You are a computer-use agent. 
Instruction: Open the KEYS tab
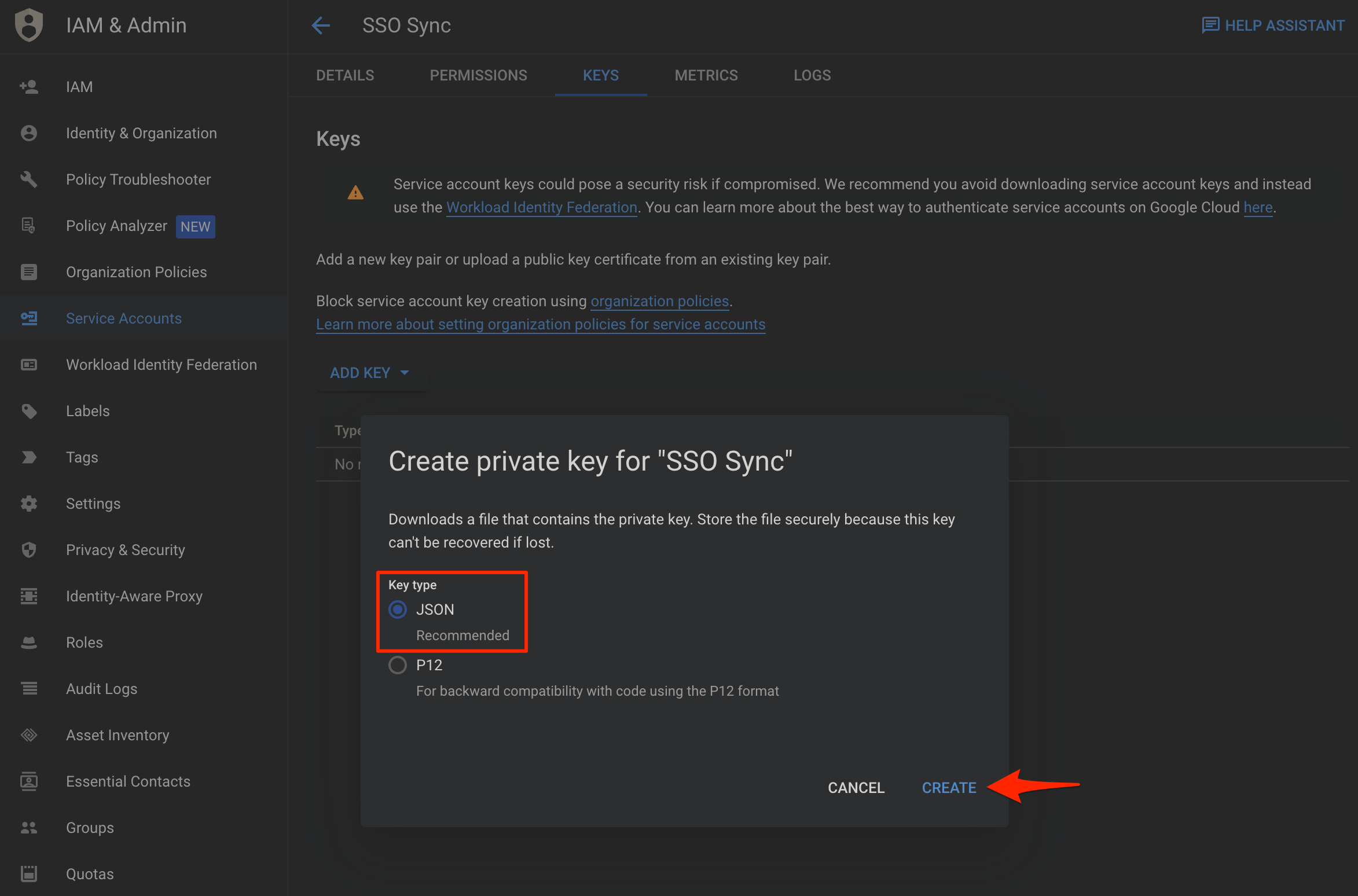pyautogui.click(x=601, y=75)
